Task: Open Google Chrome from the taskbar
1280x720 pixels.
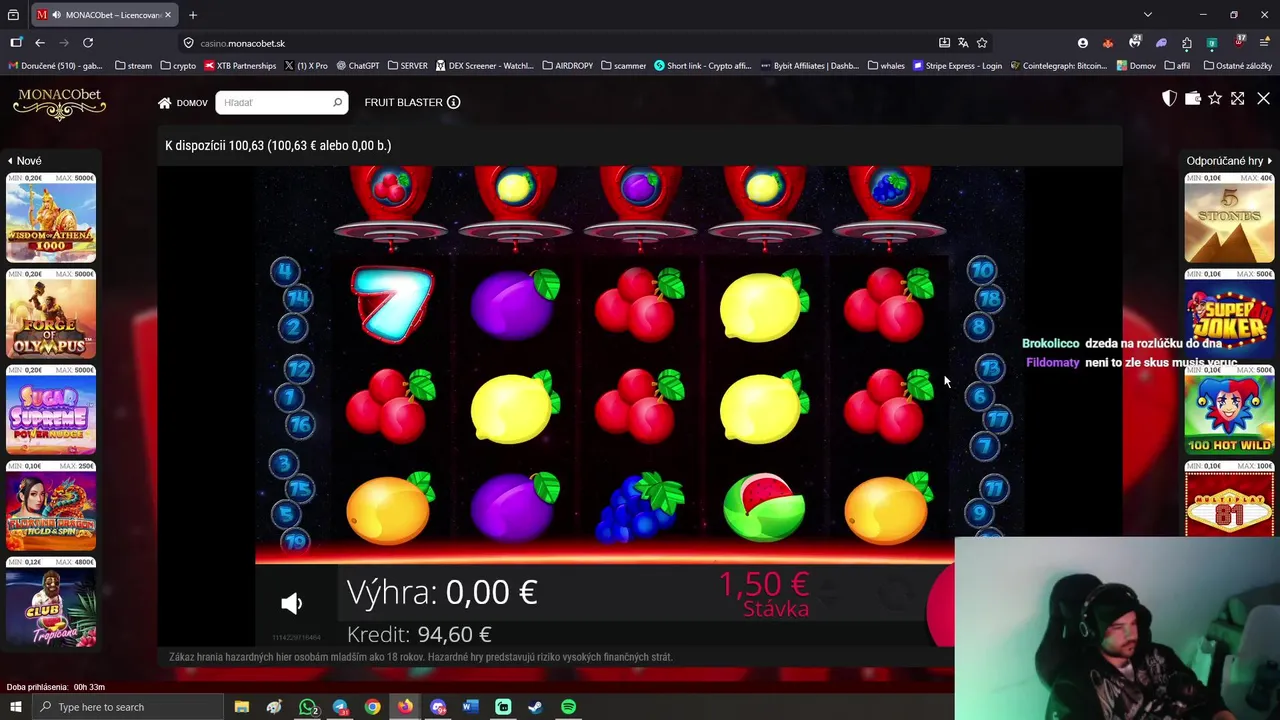Action: [372, 707]
